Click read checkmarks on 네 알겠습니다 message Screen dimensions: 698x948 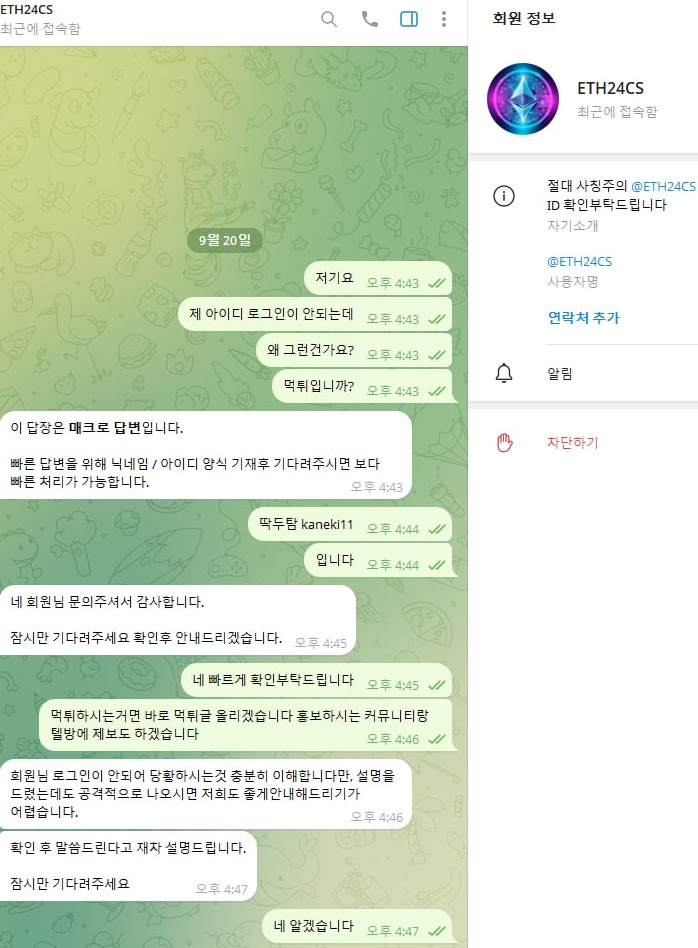437,931
